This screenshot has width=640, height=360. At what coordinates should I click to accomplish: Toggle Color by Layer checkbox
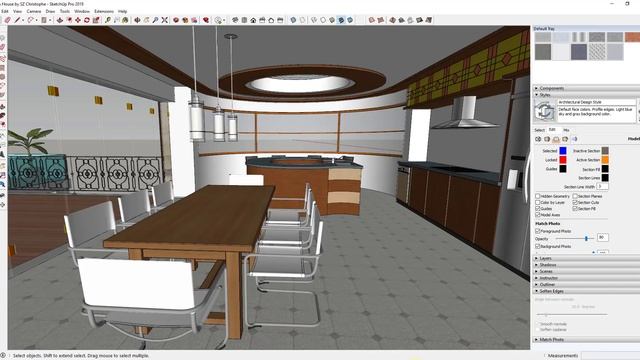point(538,202)
